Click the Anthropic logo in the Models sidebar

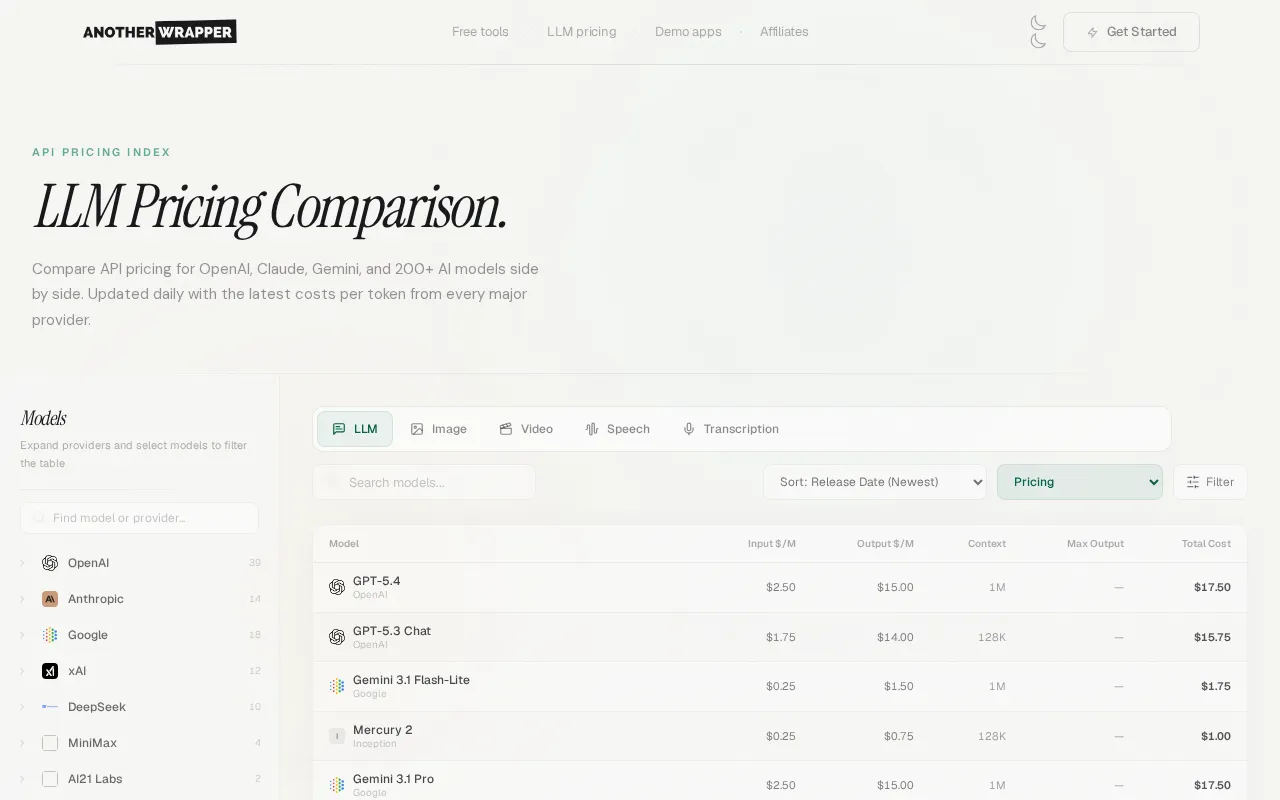(50, 599)
